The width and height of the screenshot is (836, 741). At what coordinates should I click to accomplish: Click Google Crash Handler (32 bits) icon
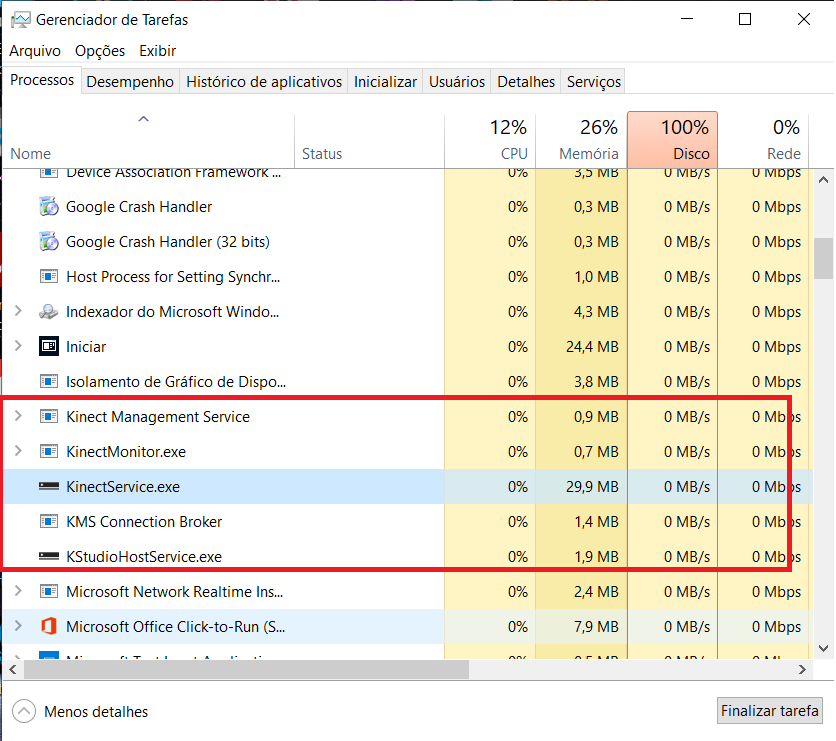click(x=49, y=241)
